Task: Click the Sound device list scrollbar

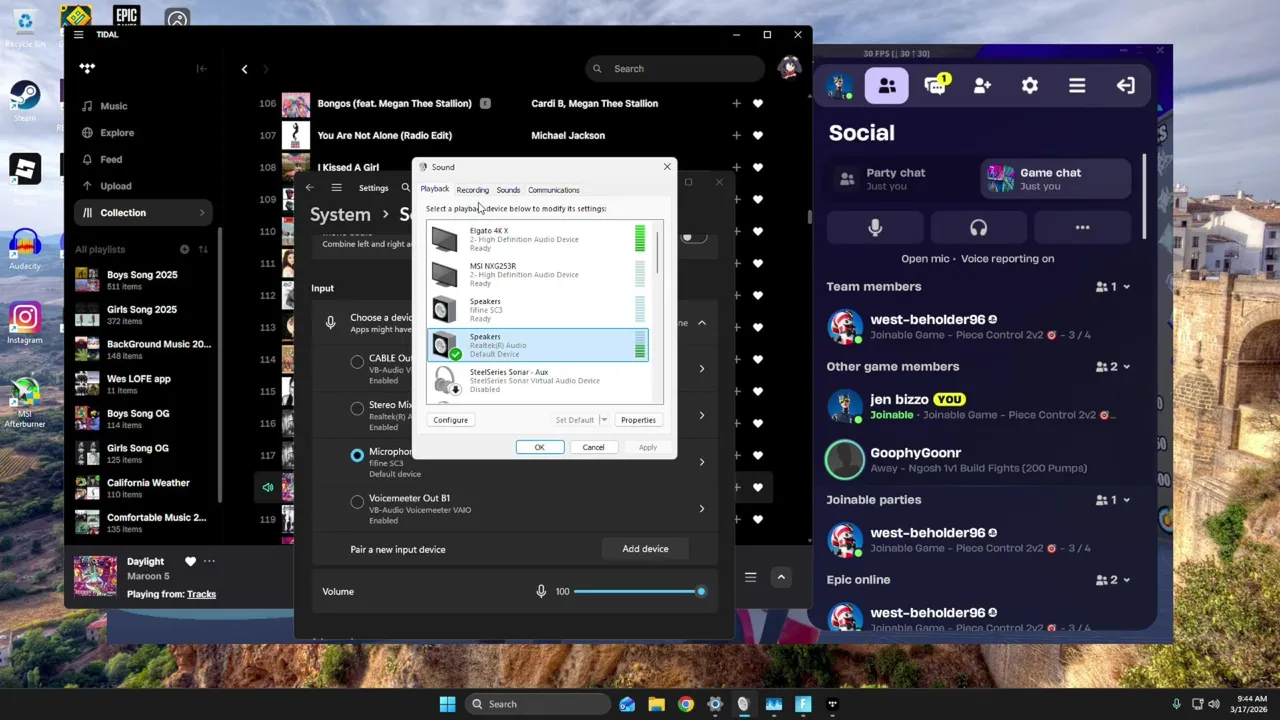Action: click(x=657, y=252)
